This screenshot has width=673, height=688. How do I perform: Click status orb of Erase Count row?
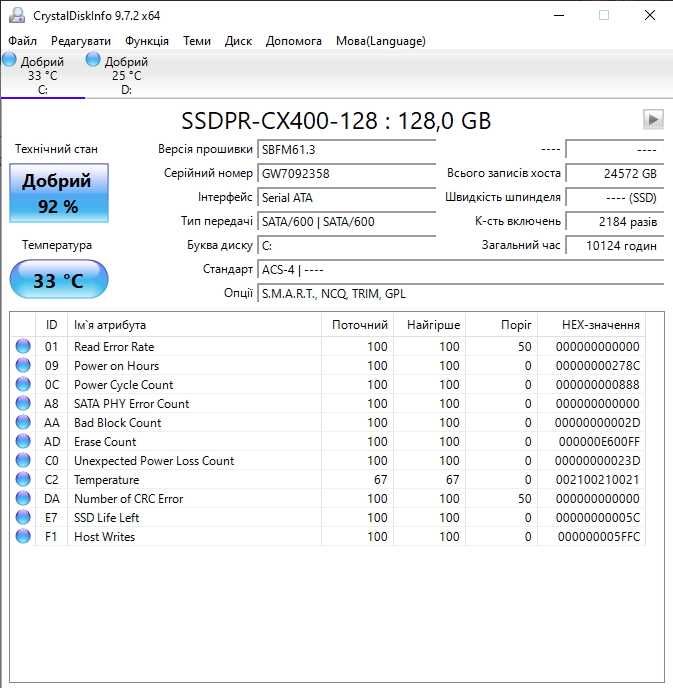click(23, 441)
